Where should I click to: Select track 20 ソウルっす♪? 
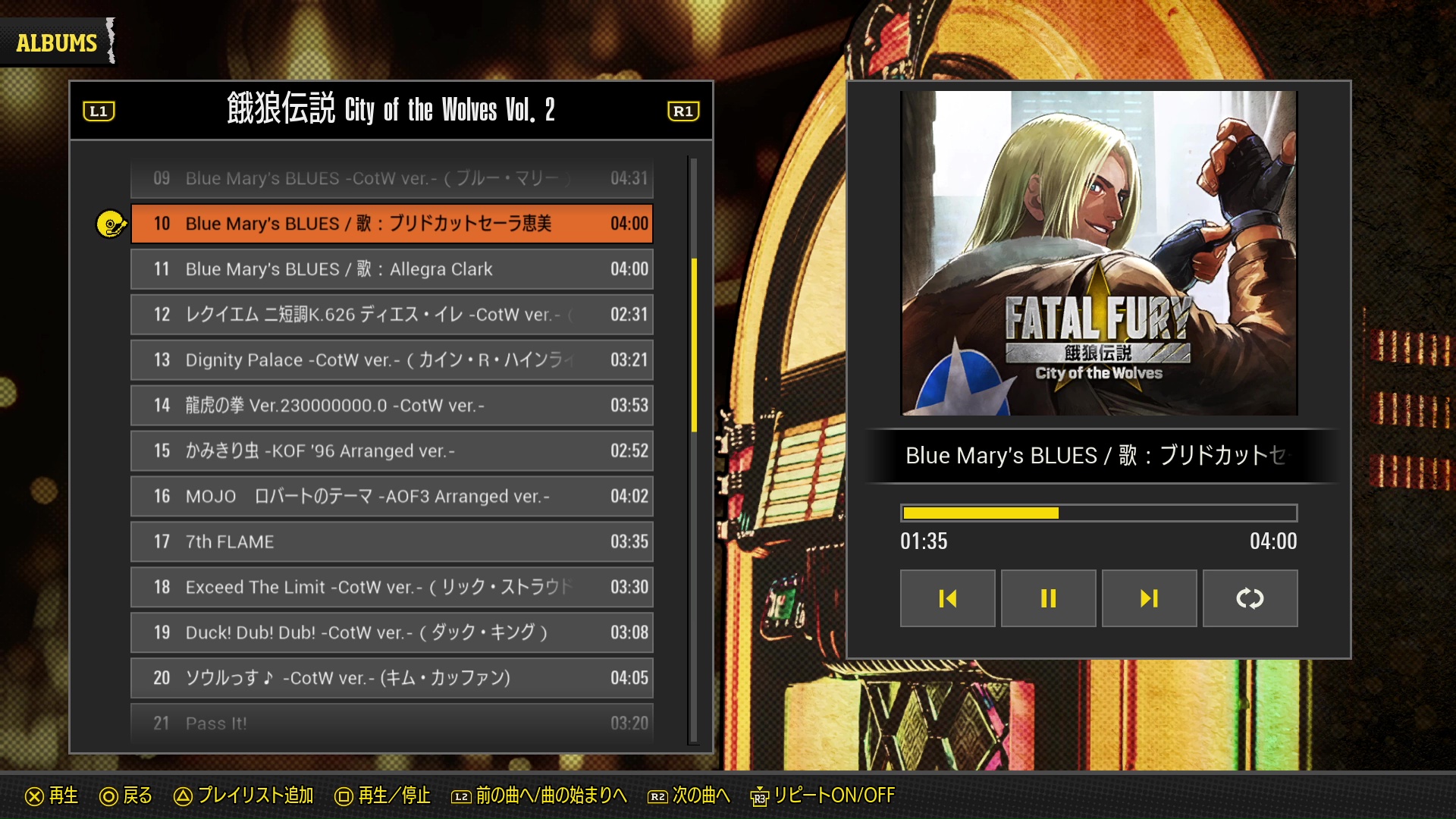pos(392,678)
